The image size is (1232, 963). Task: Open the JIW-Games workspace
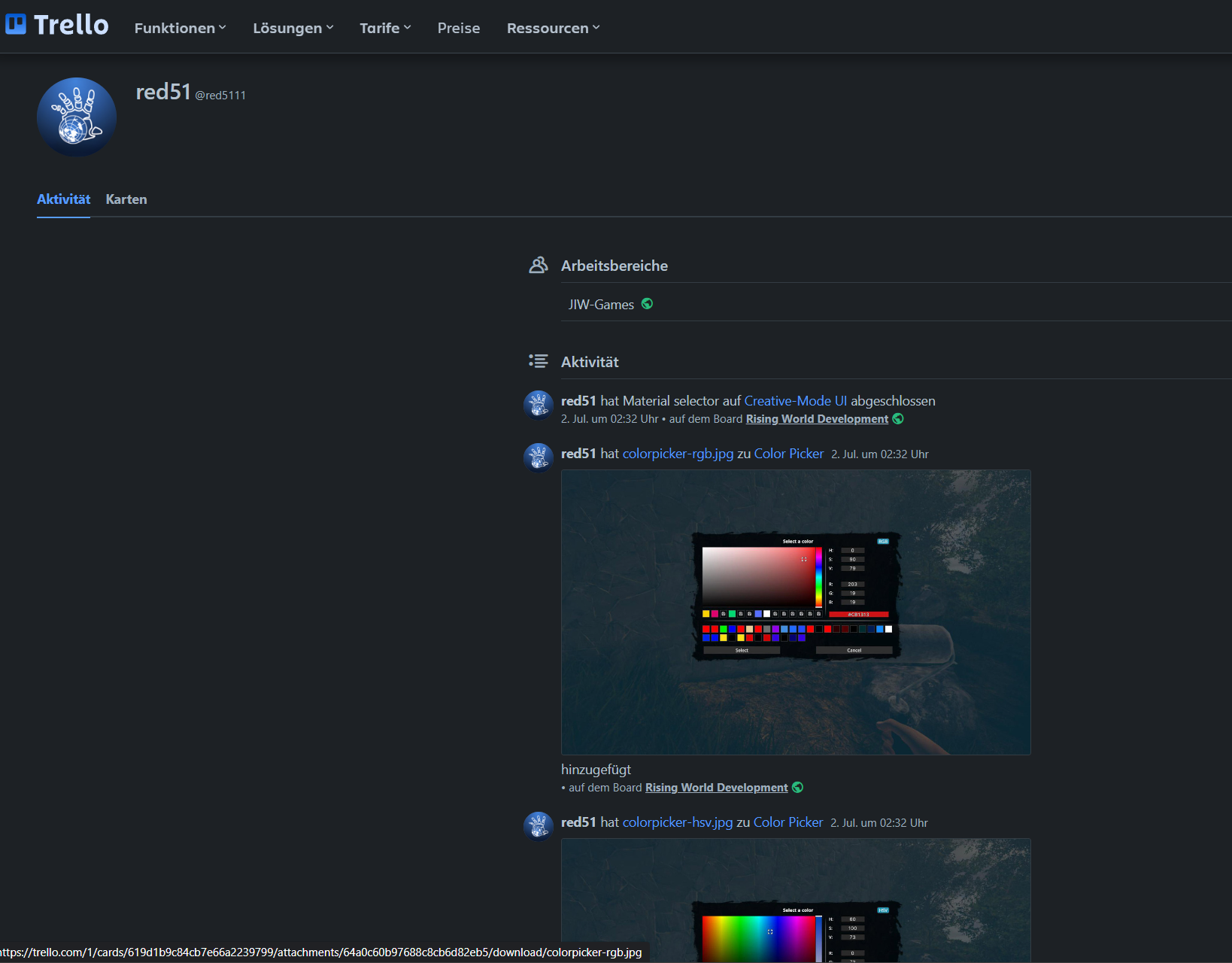(x=601, y=305)
